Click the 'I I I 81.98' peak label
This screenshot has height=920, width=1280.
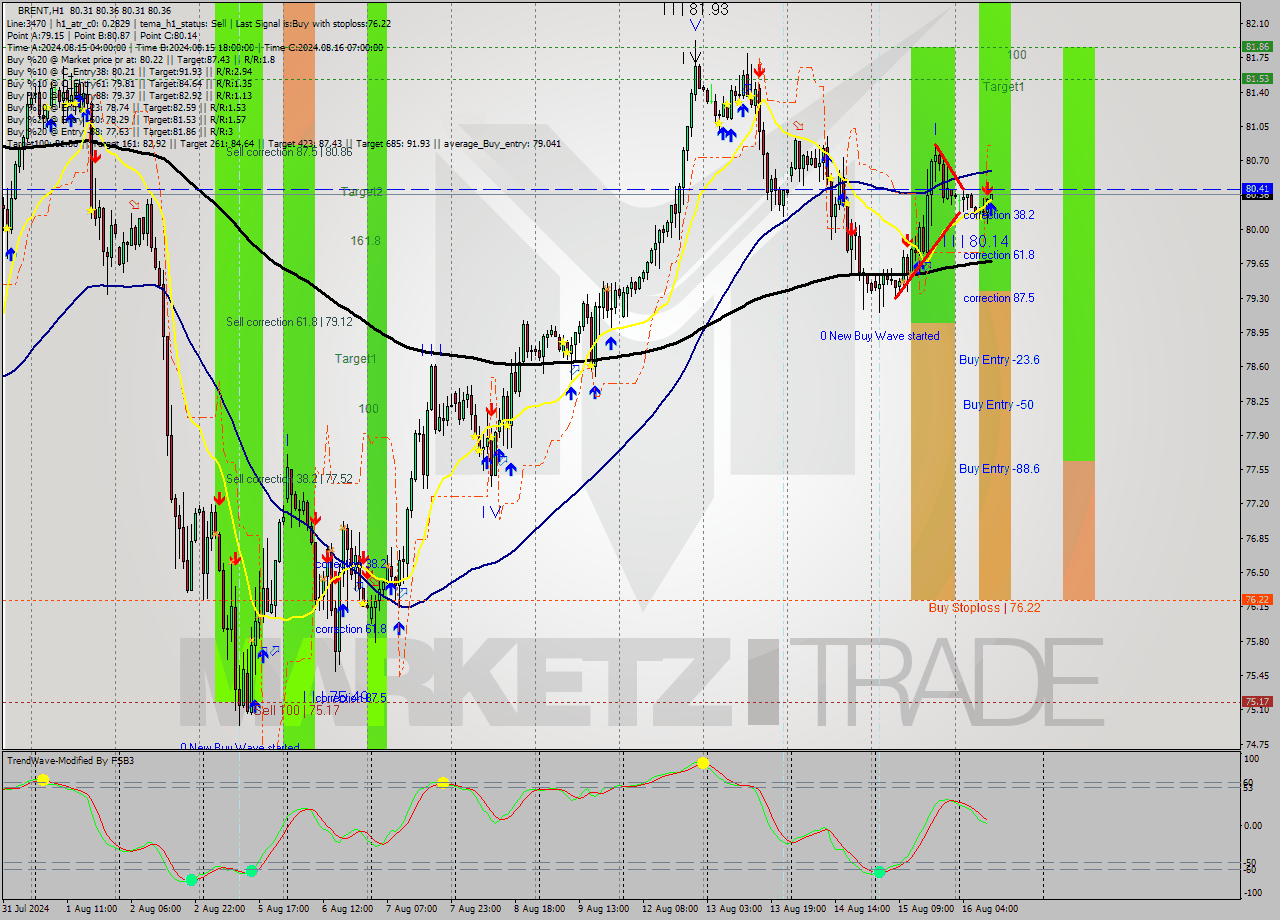695,8
